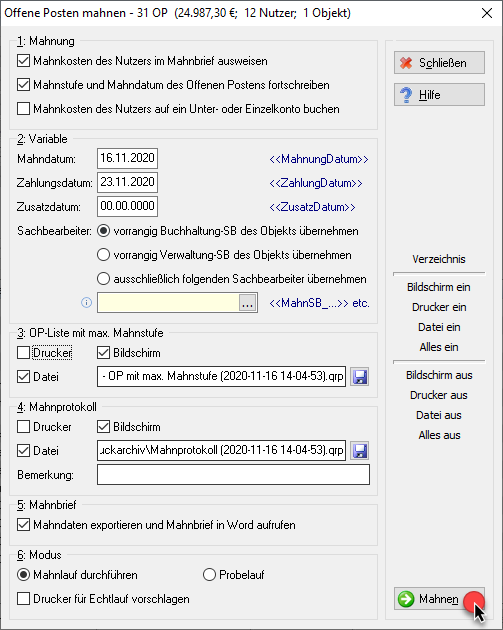Close the Offene Posten mahnen dialog

(x=487, y=13)
